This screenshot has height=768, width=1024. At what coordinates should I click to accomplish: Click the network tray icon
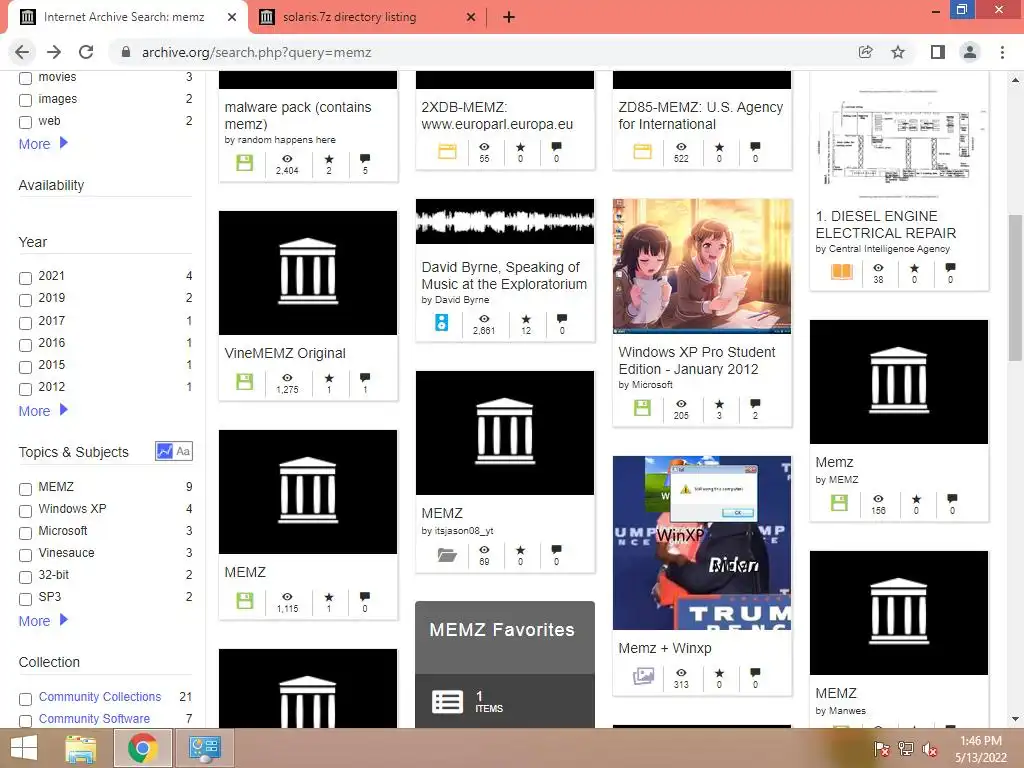click(x=906, y=749)
